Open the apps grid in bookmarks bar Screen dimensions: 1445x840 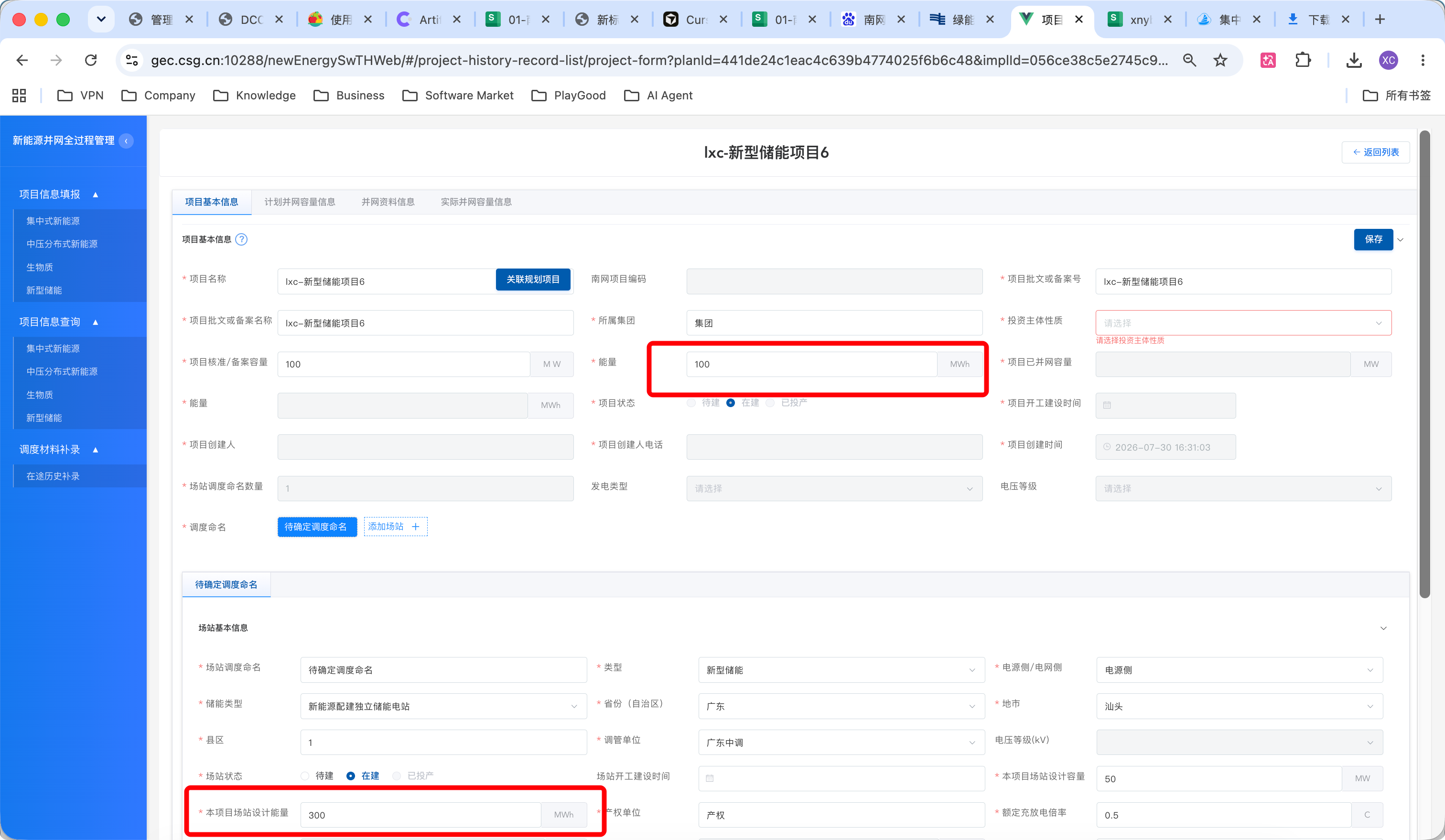click(19, 95)
